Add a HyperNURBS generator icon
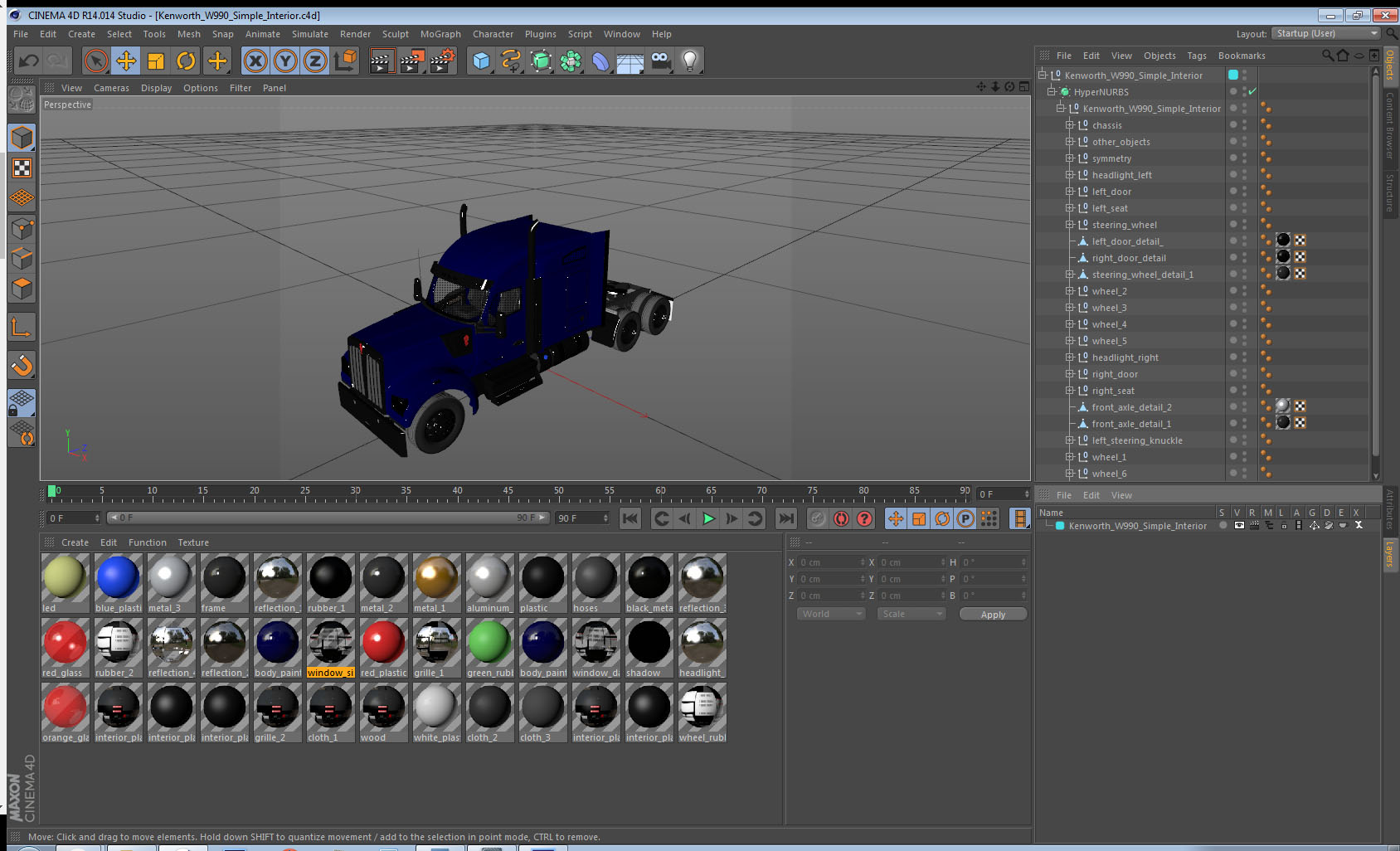This screenshot has width=1400, height=851. [541, 61]
